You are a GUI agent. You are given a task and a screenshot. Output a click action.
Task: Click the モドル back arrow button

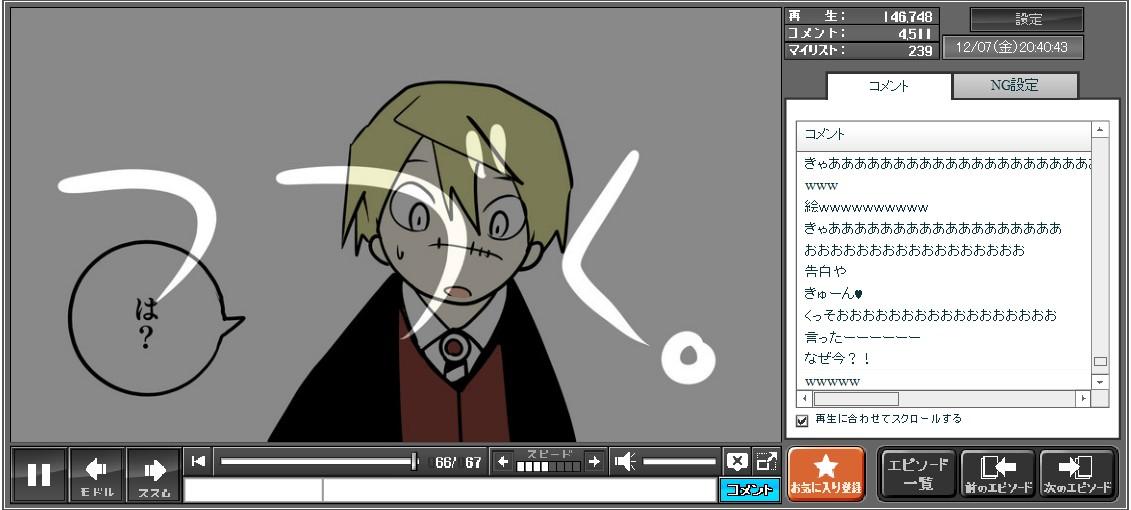(x=97, y=474)
